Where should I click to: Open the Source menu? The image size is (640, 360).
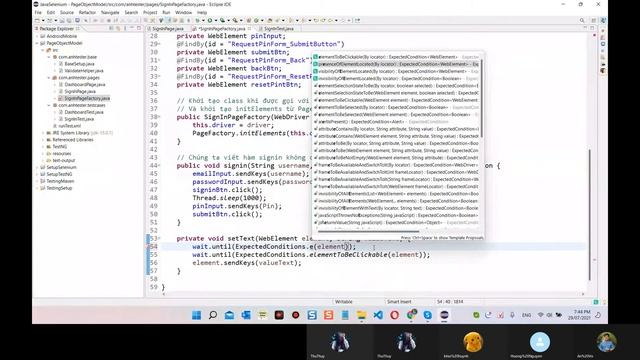pos(67,13)
